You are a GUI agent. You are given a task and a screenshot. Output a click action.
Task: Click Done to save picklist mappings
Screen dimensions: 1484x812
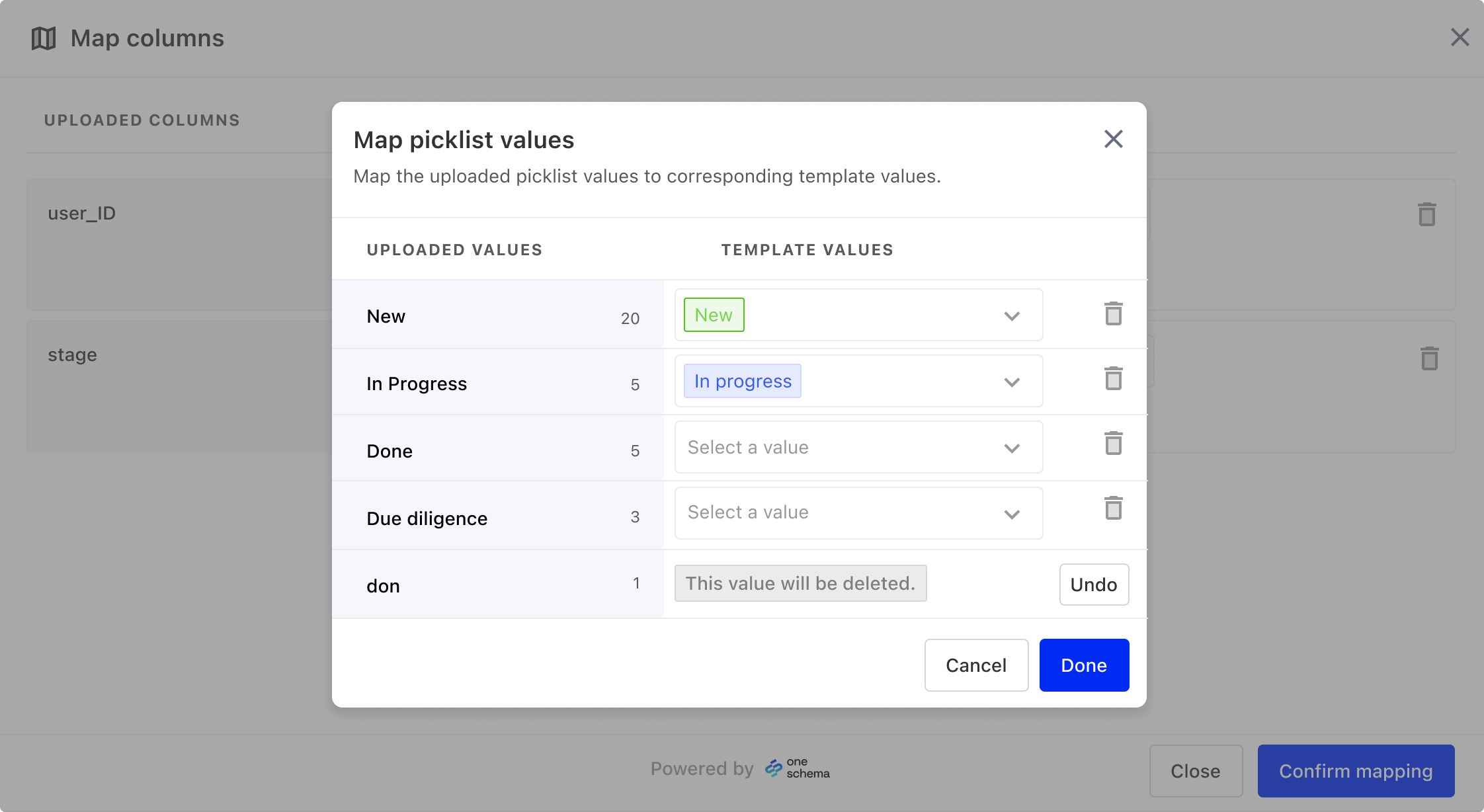[1083, 665]
